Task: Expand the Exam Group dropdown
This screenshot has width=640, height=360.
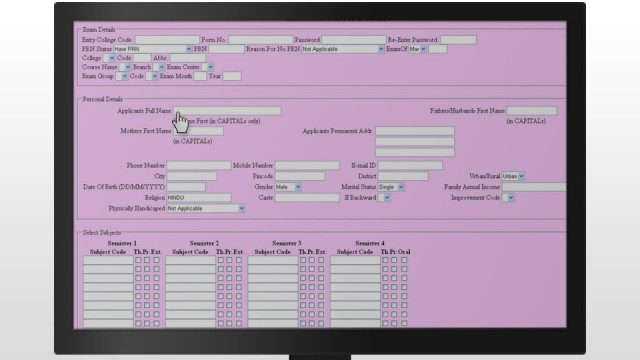Action: tap(122, 76)
